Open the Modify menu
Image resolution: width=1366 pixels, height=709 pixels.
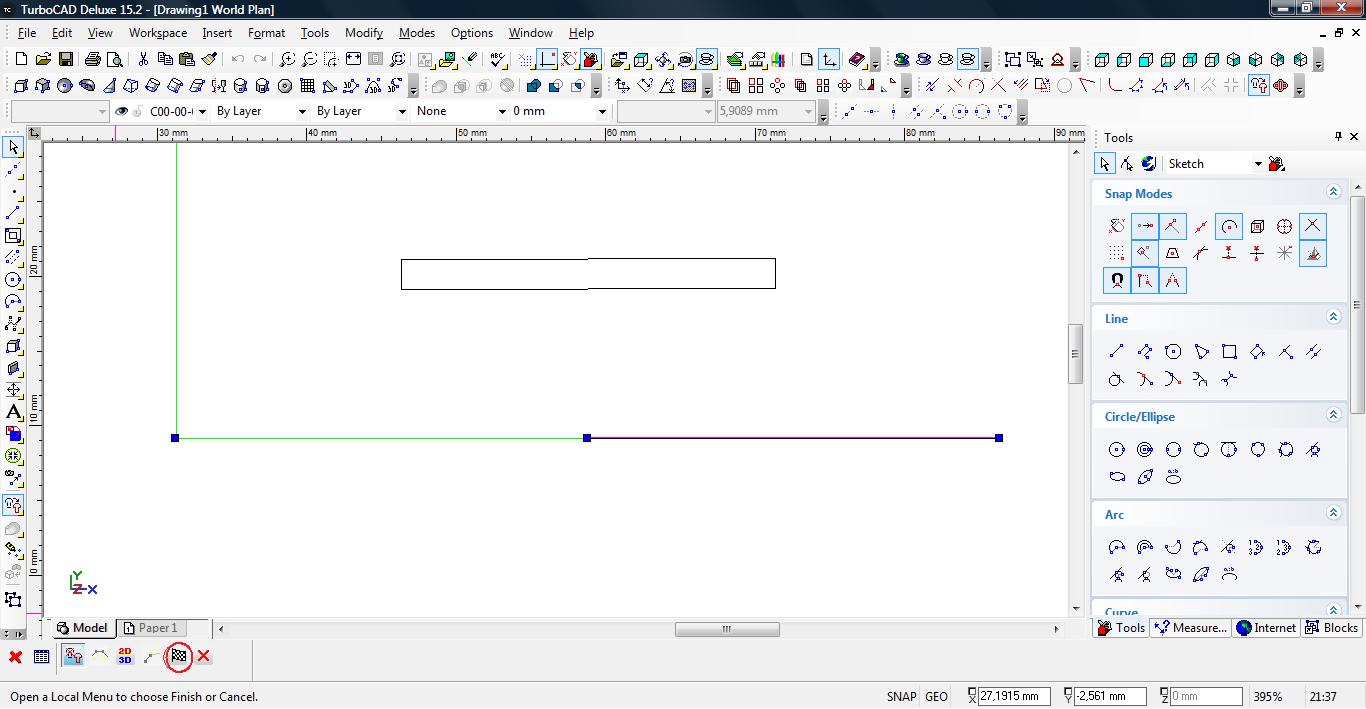363,33
